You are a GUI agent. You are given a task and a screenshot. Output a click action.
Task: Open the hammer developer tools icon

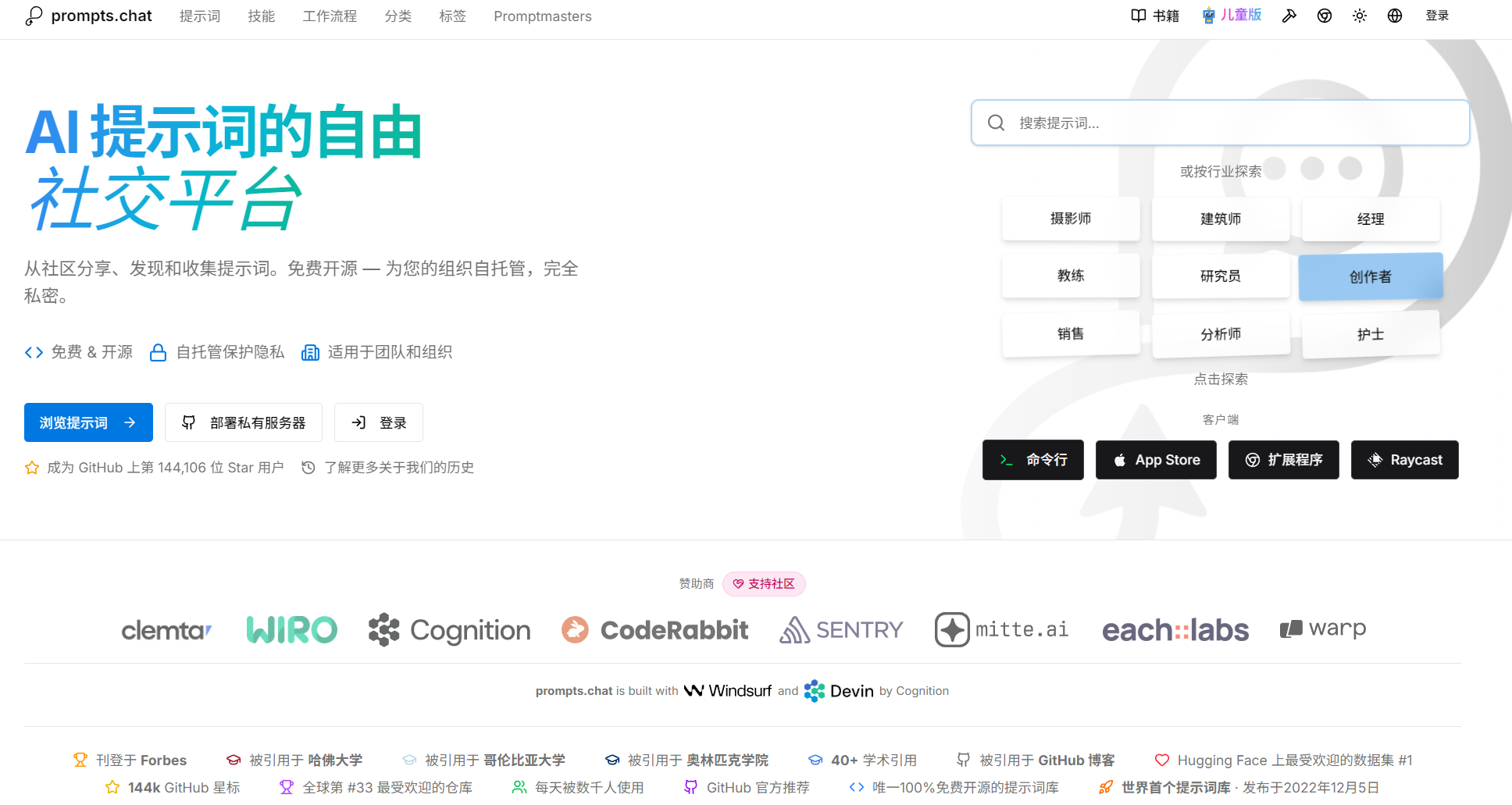(1289, 16)
